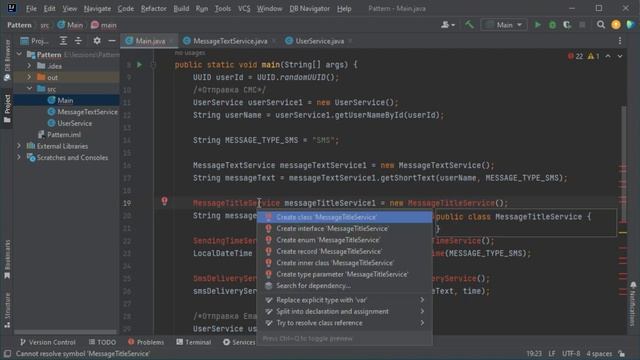Open the Main run configuration dropdown

pos(504,25)
